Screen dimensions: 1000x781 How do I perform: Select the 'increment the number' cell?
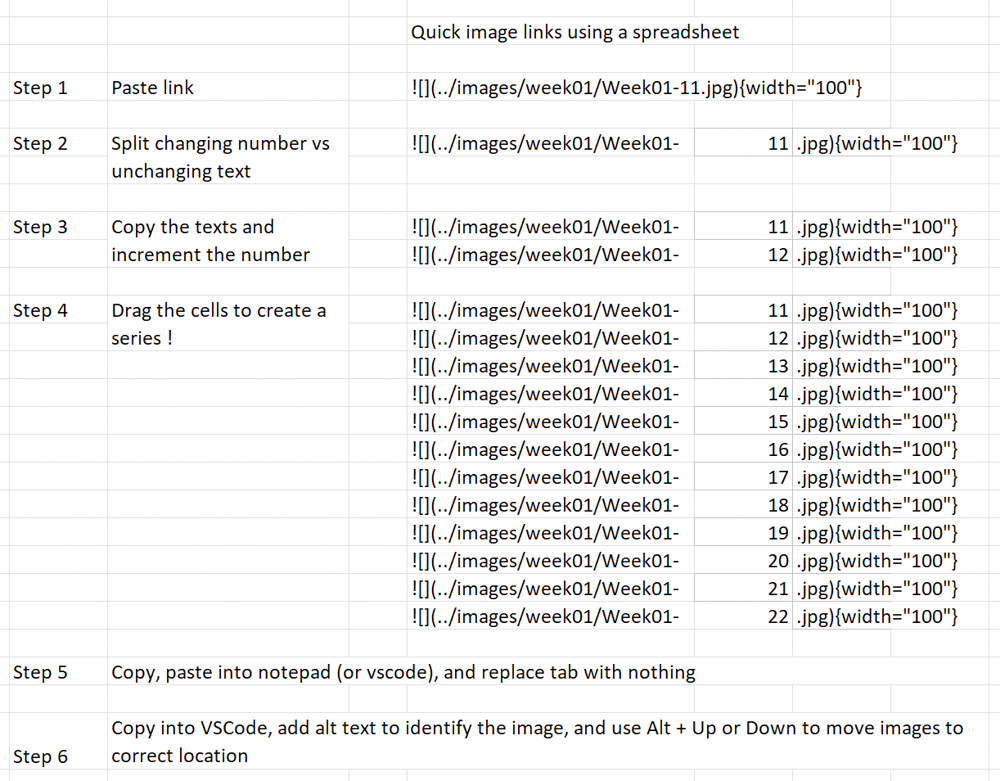[x=210, y=255]
